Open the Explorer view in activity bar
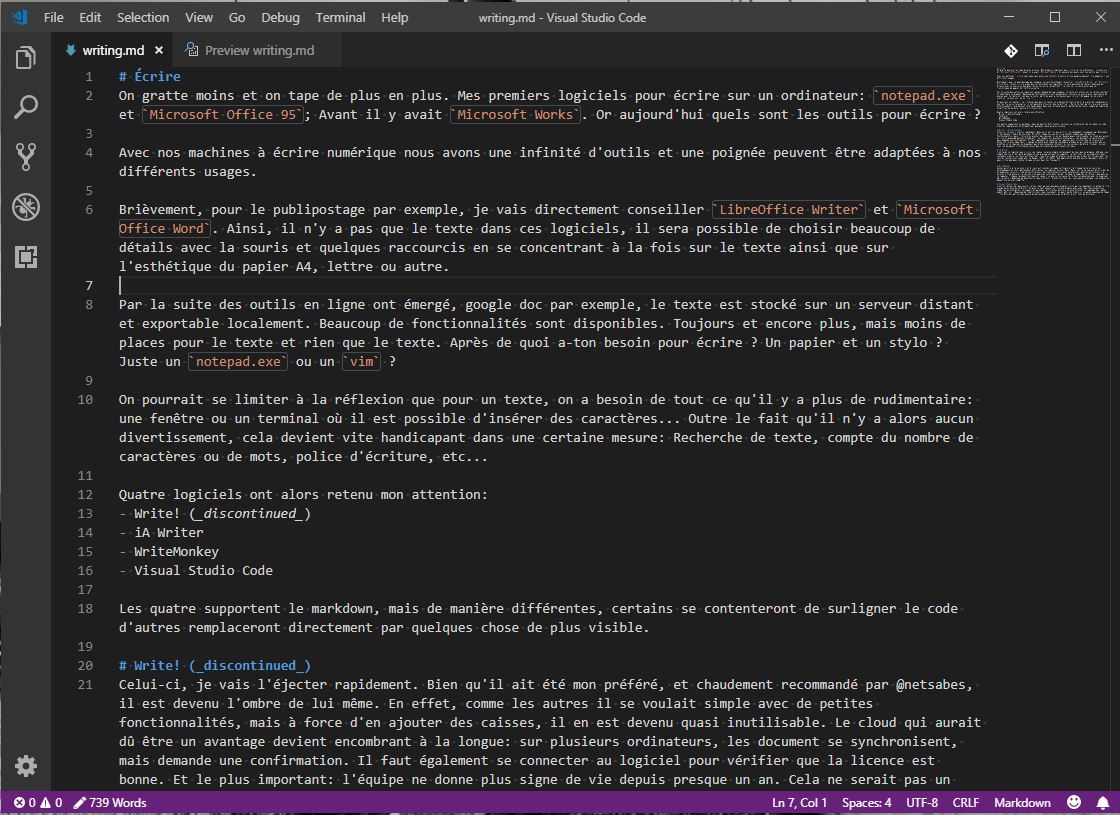1120x815 pixels. point(26,57)
